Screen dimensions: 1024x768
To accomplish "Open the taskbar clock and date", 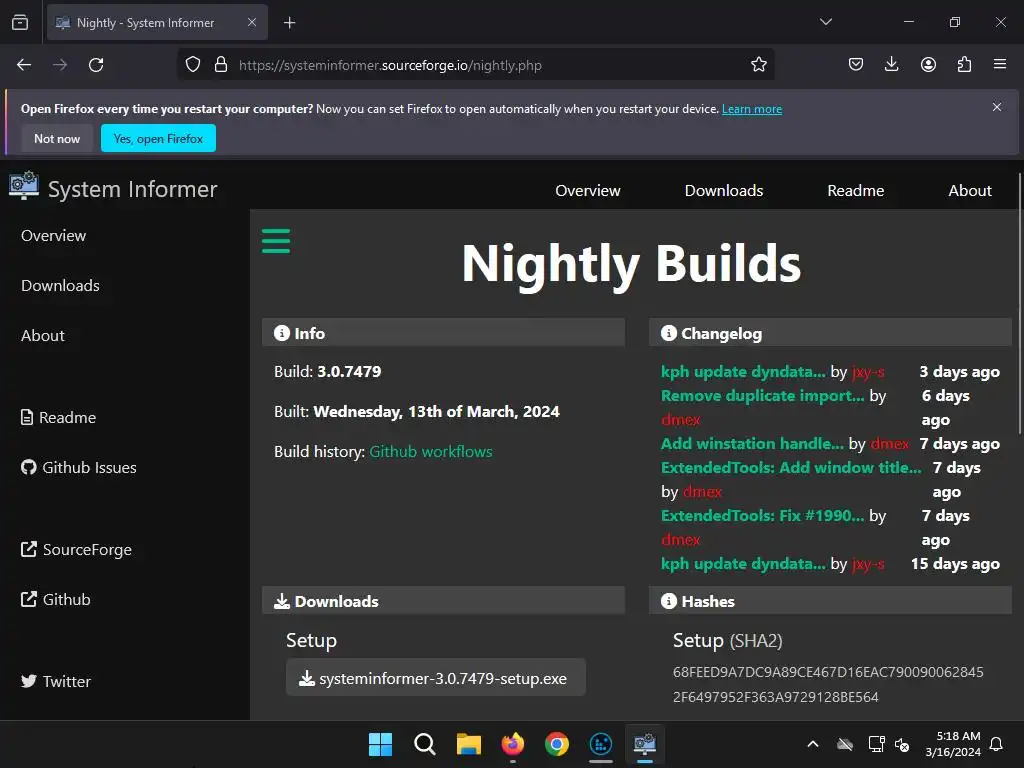I will (x=952, y=744).
